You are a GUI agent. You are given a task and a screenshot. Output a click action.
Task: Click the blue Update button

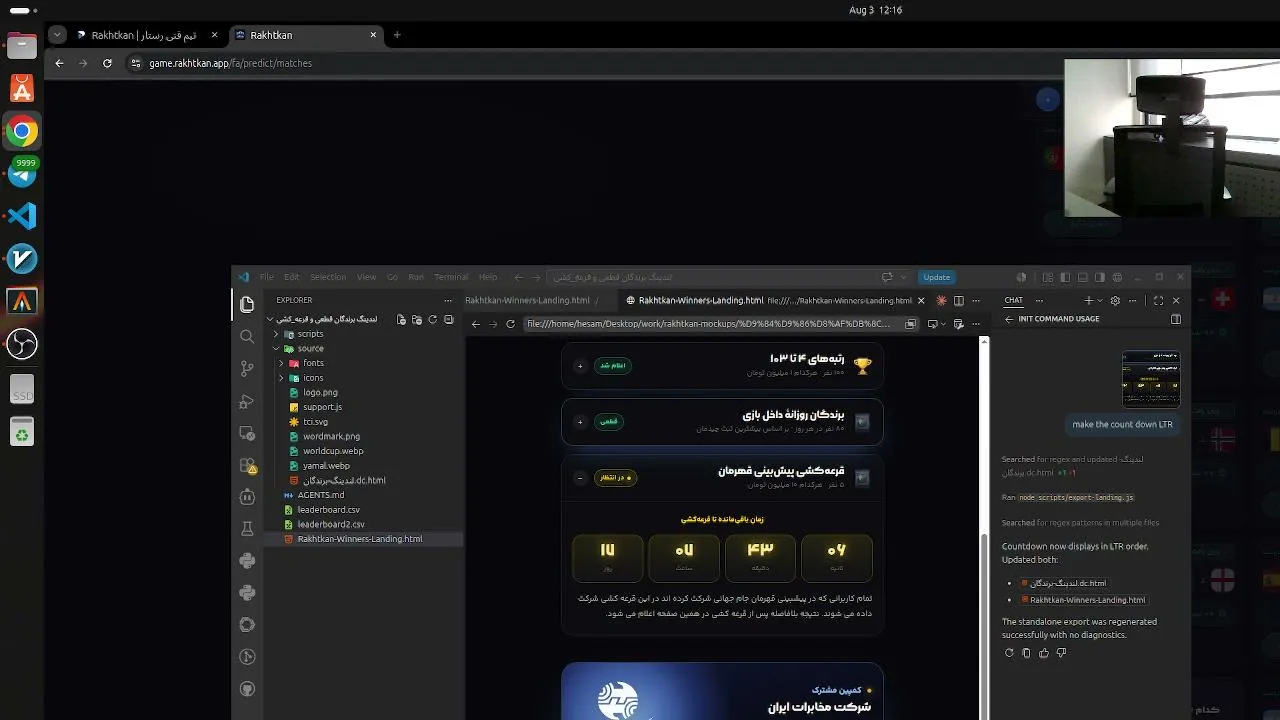click(x=937, y=277)
